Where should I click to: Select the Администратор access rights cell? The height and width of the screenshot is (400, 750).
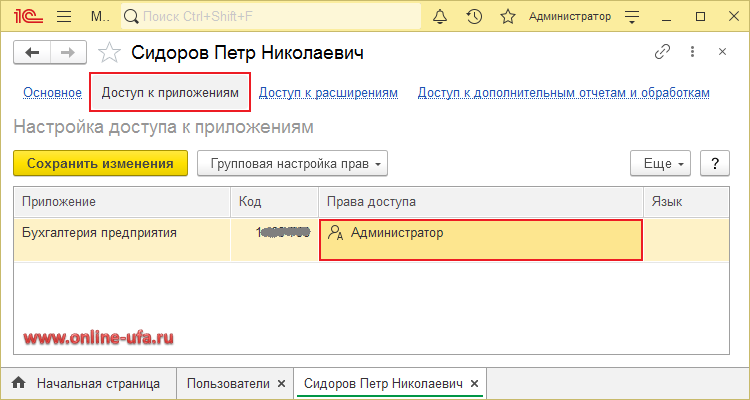pos(480,240)
